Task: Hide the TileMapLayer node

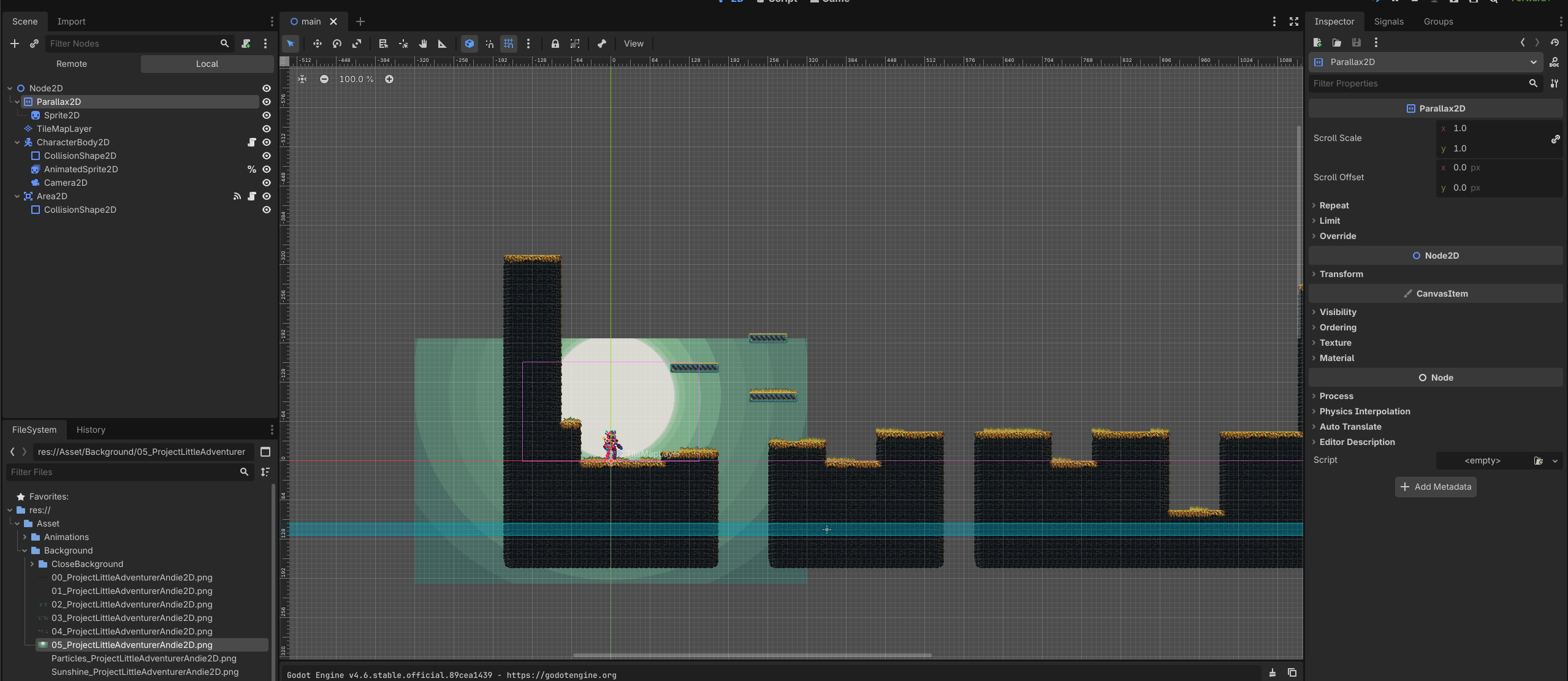Action: 267,129
